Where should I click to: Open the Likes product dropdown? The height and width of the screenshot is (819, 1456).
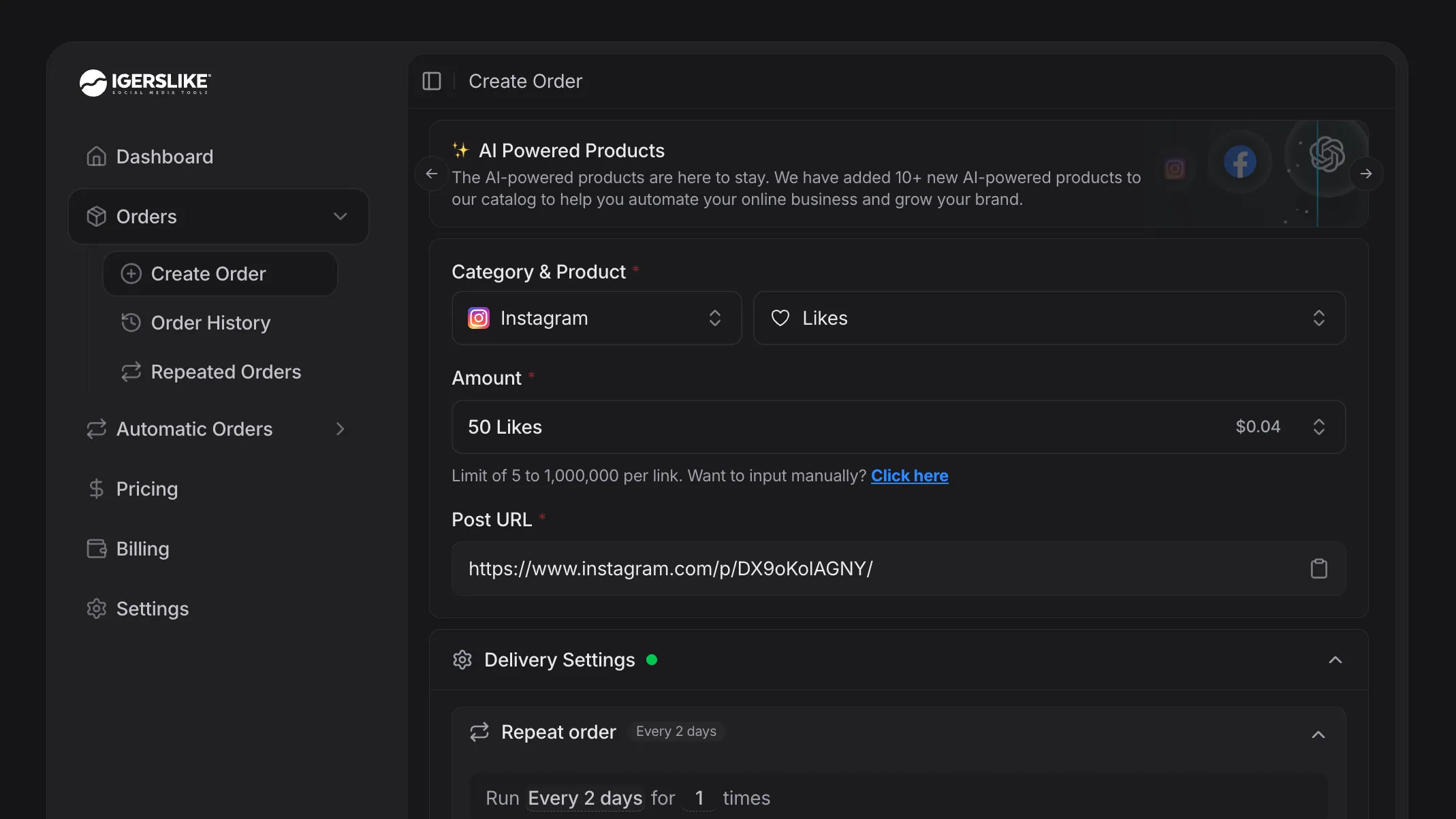point(1049,318)
